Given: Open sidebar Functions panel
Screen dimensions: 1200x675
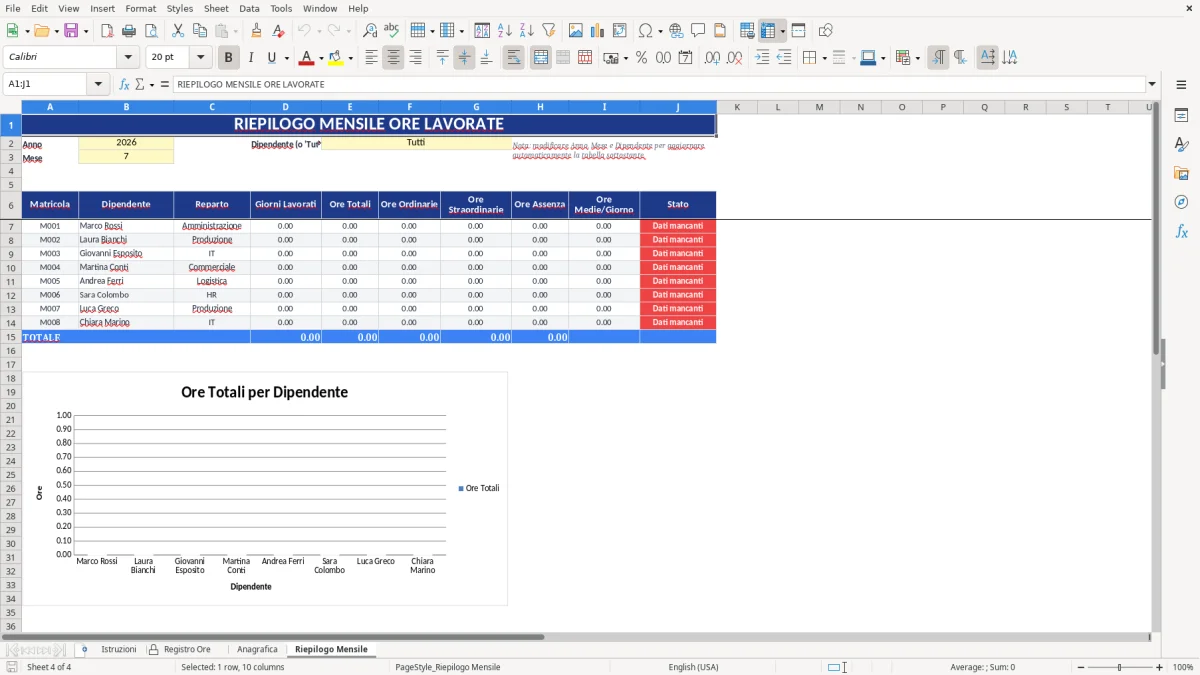Looking at the screenshot, I should 1181,232.
